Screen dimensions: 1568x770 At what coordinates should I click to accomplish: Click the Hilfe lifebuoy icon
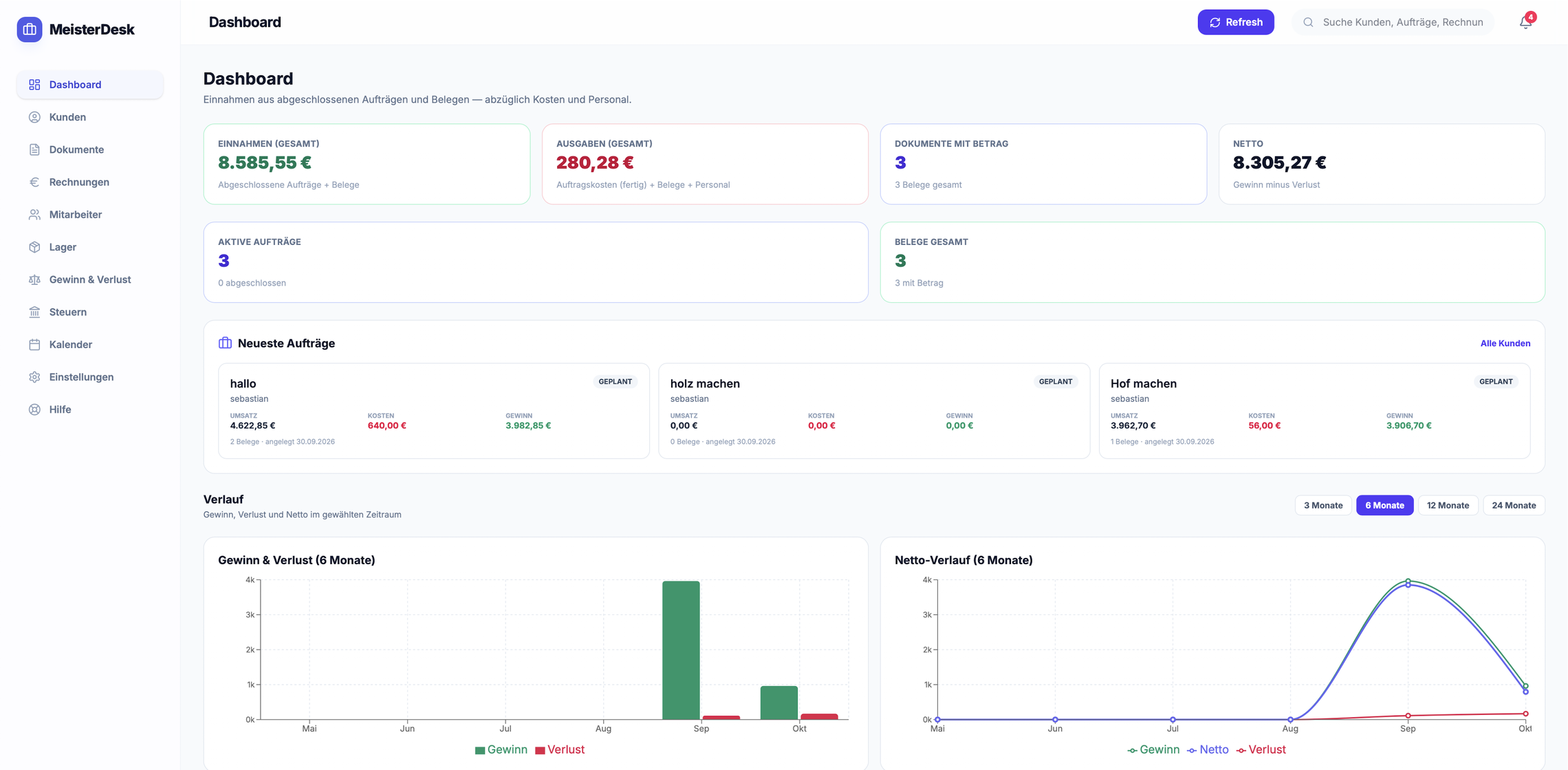click(34, 409)
